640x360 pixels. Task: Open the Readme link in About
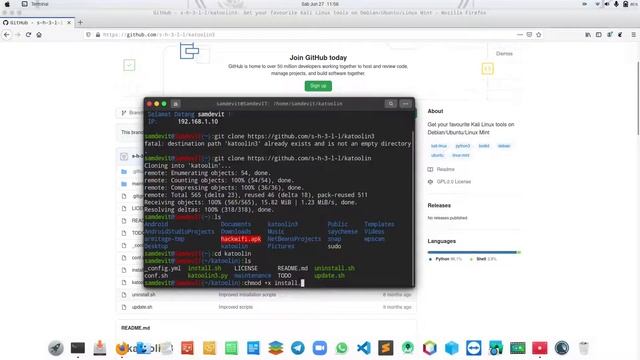coord(445,169)
